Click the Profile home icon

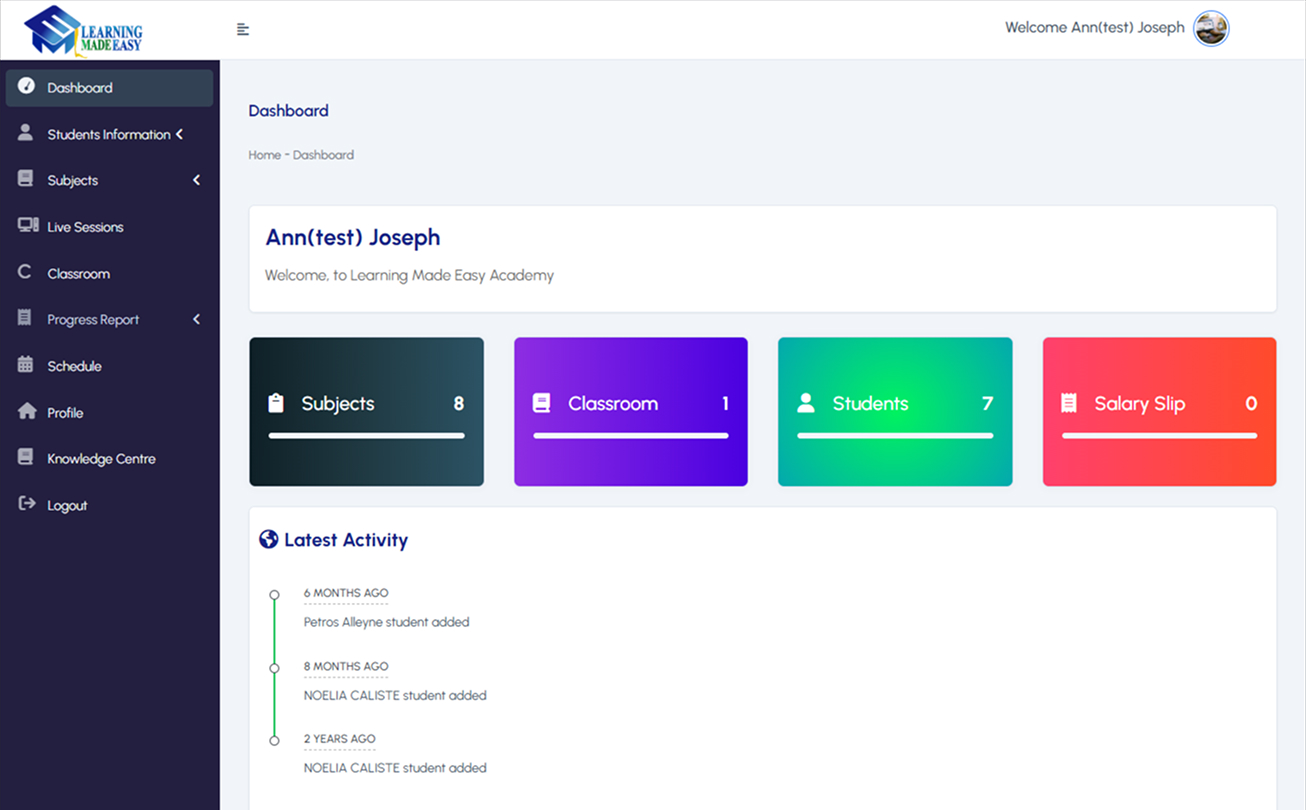click(27, 412)
